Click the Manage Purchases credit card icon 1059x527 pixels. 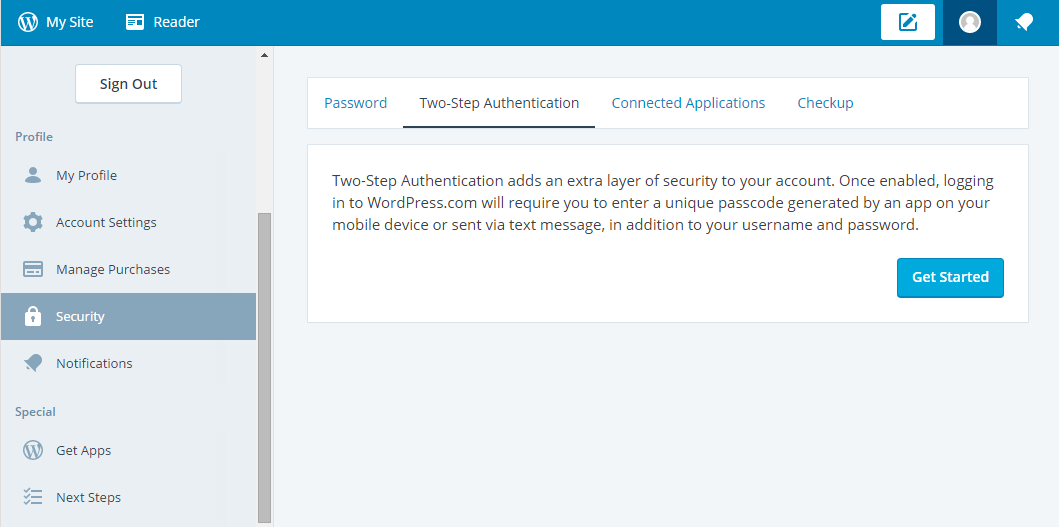point(32,269)
